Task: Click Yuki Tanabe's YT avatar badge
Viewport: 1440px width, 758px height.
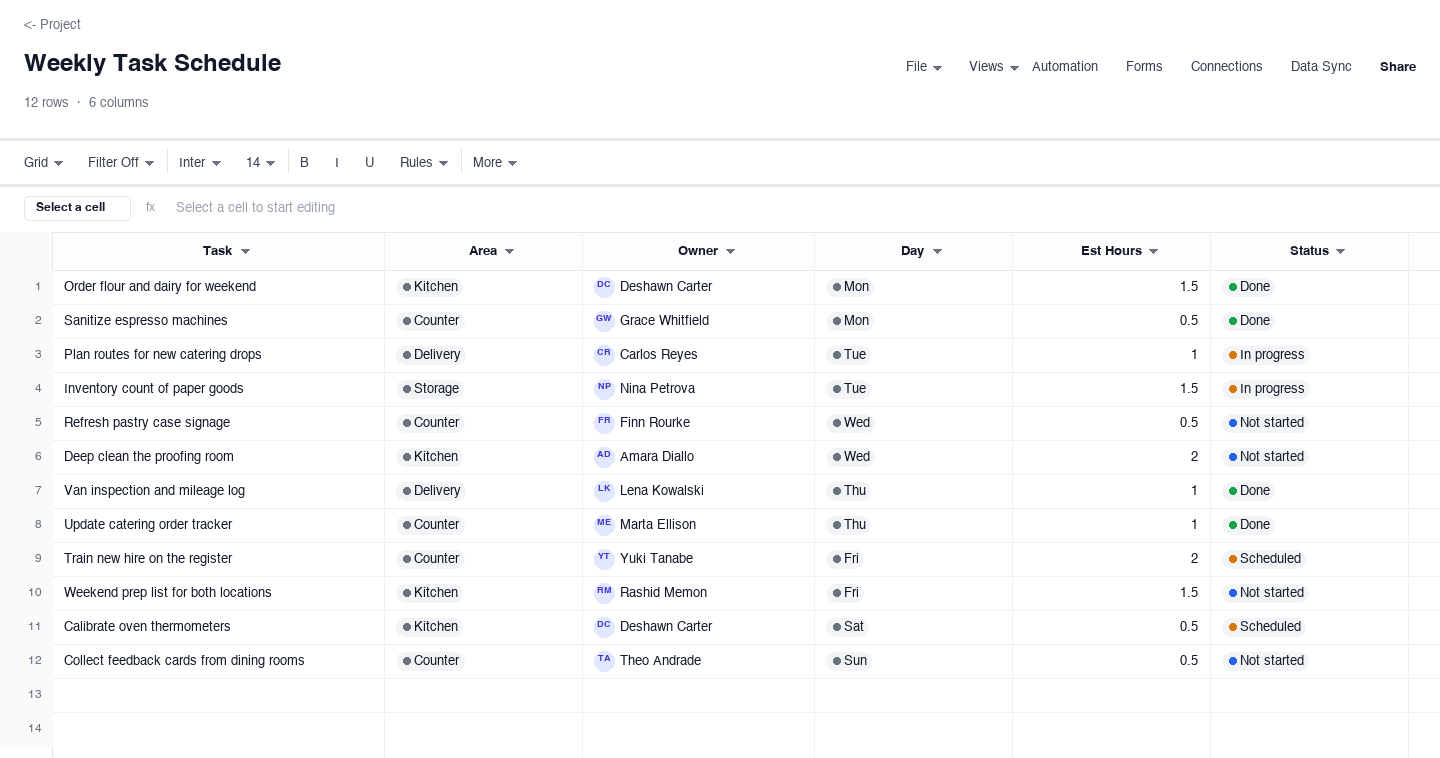Action: (x=604, y=558)
